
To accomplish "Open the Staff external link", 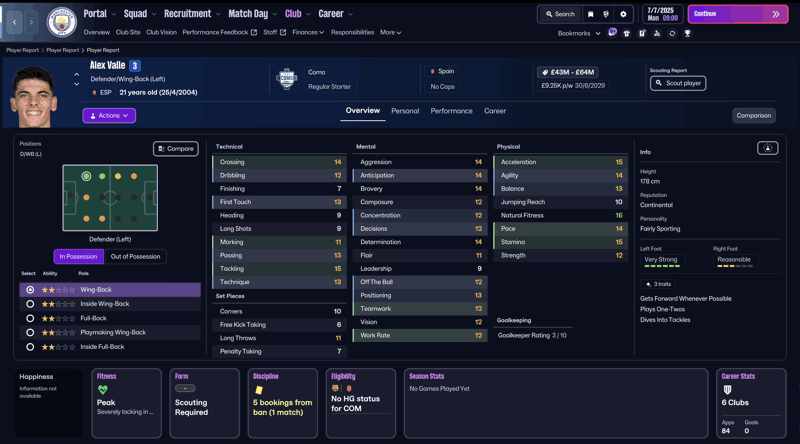I will 274,32.
